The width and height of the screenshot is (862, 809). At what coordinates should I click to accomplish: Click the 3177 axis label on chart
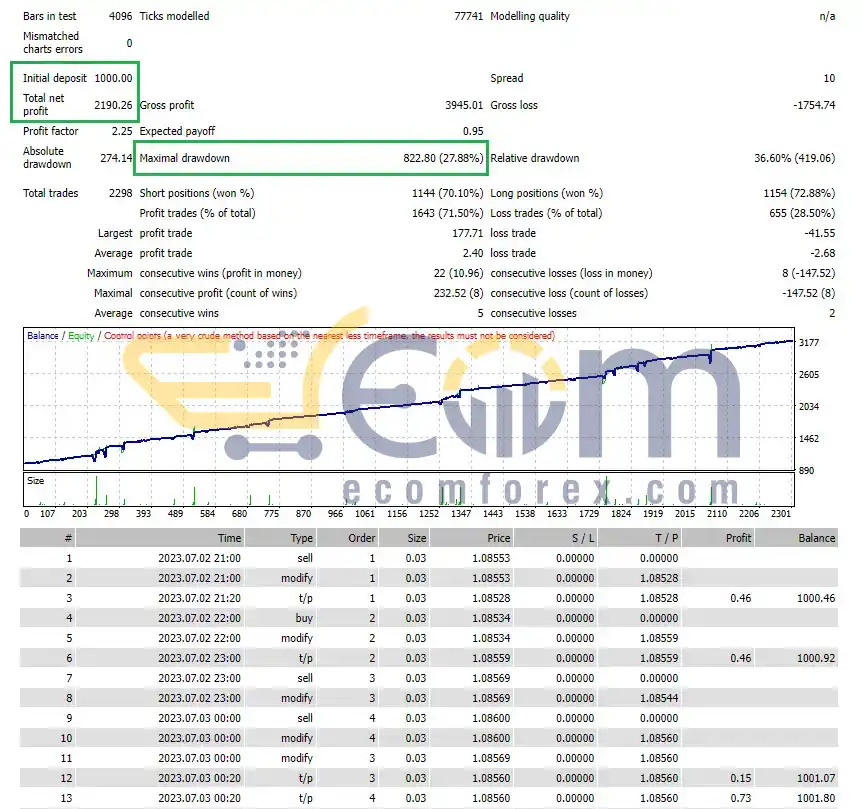tap(809, 342)
